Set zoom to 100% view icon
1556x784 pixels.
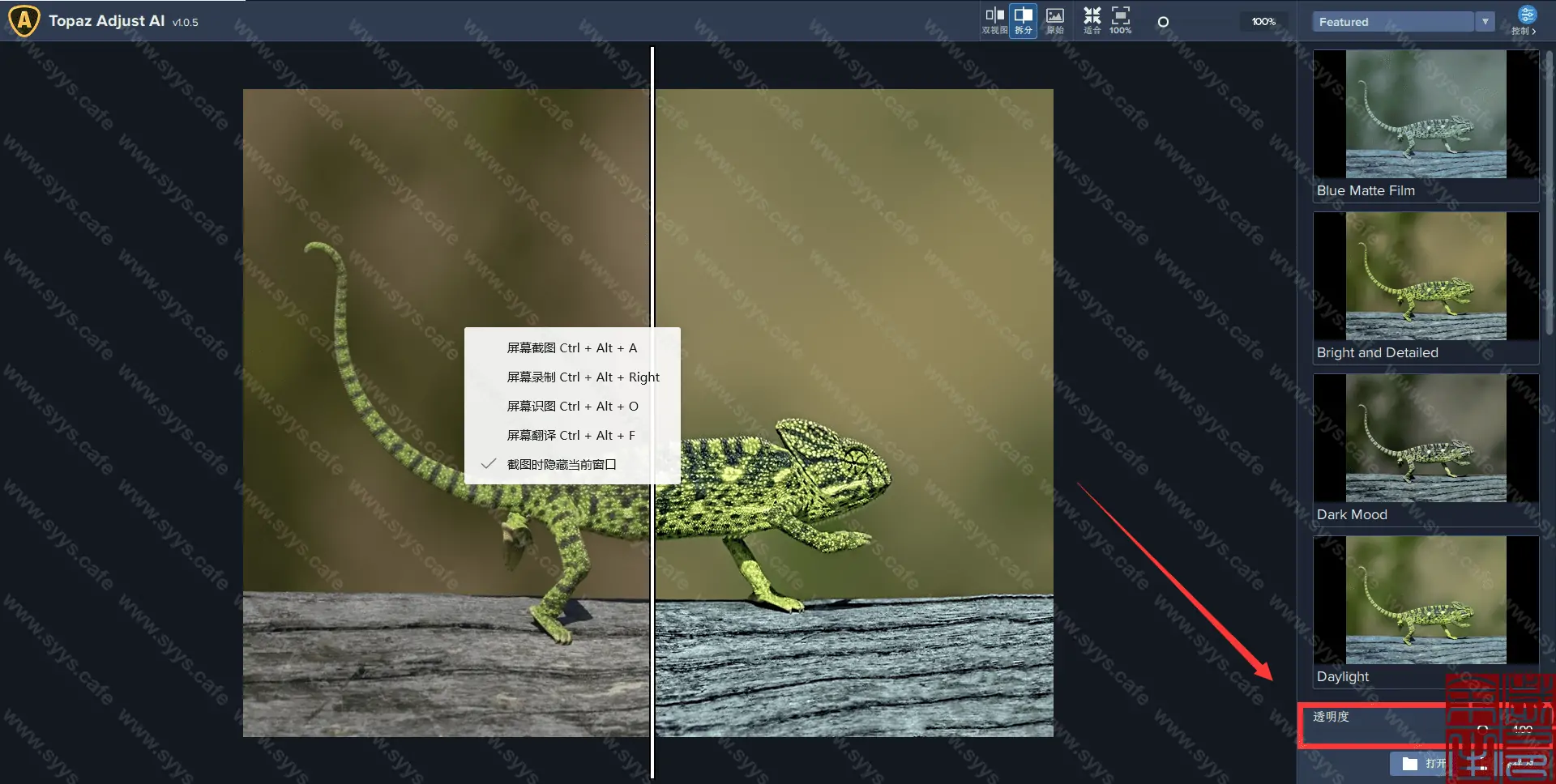(x=1120, y=21)
